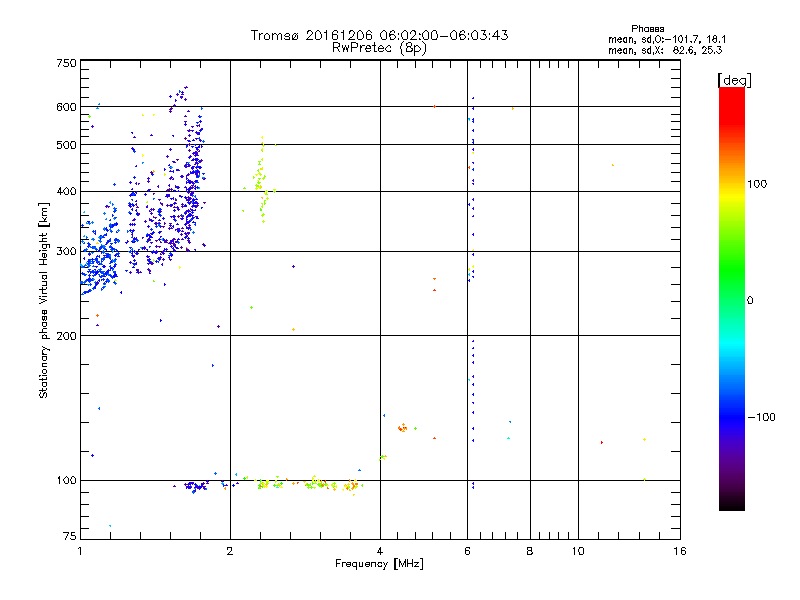Click the y-axis label "750"

66,63
